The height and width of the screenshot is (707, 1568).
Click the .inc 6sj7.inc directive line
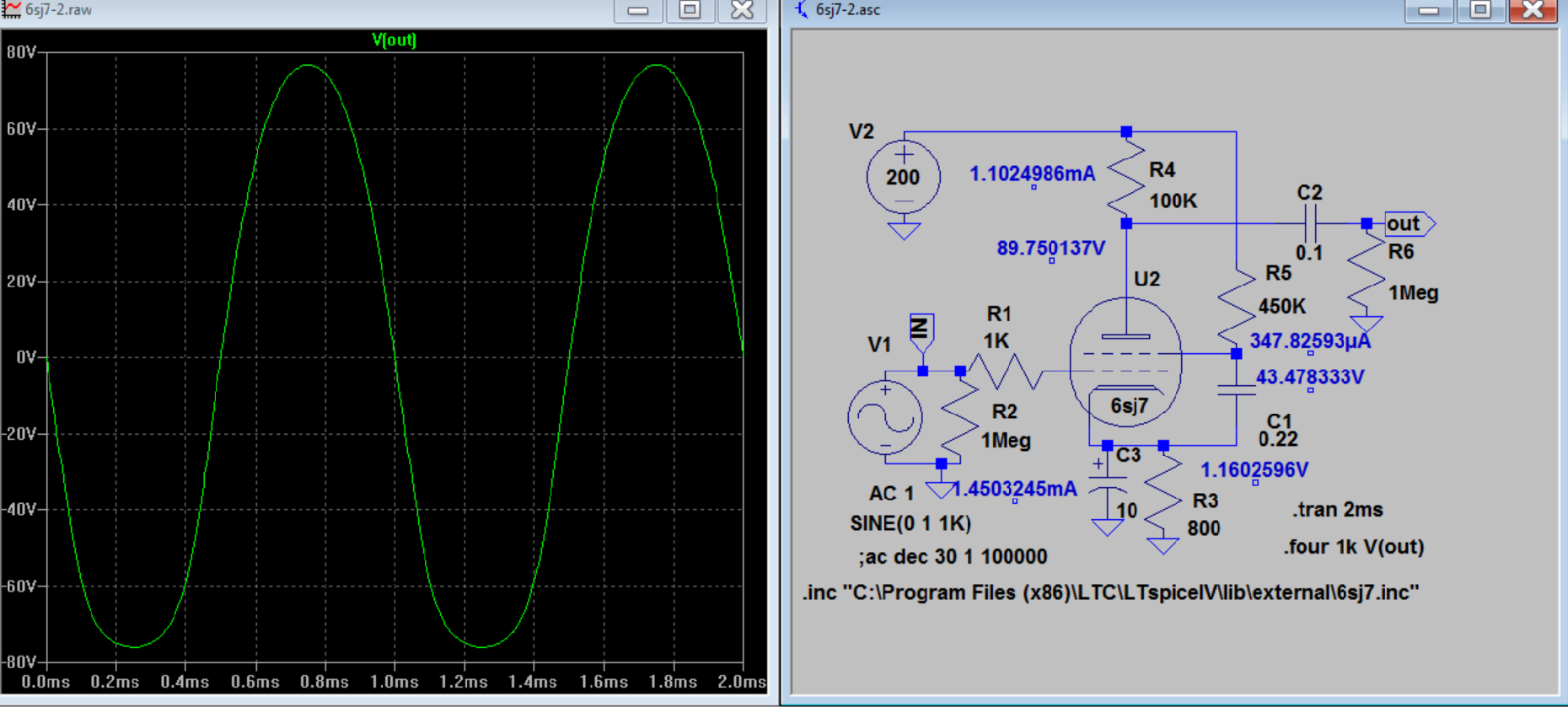(1111, 592)
